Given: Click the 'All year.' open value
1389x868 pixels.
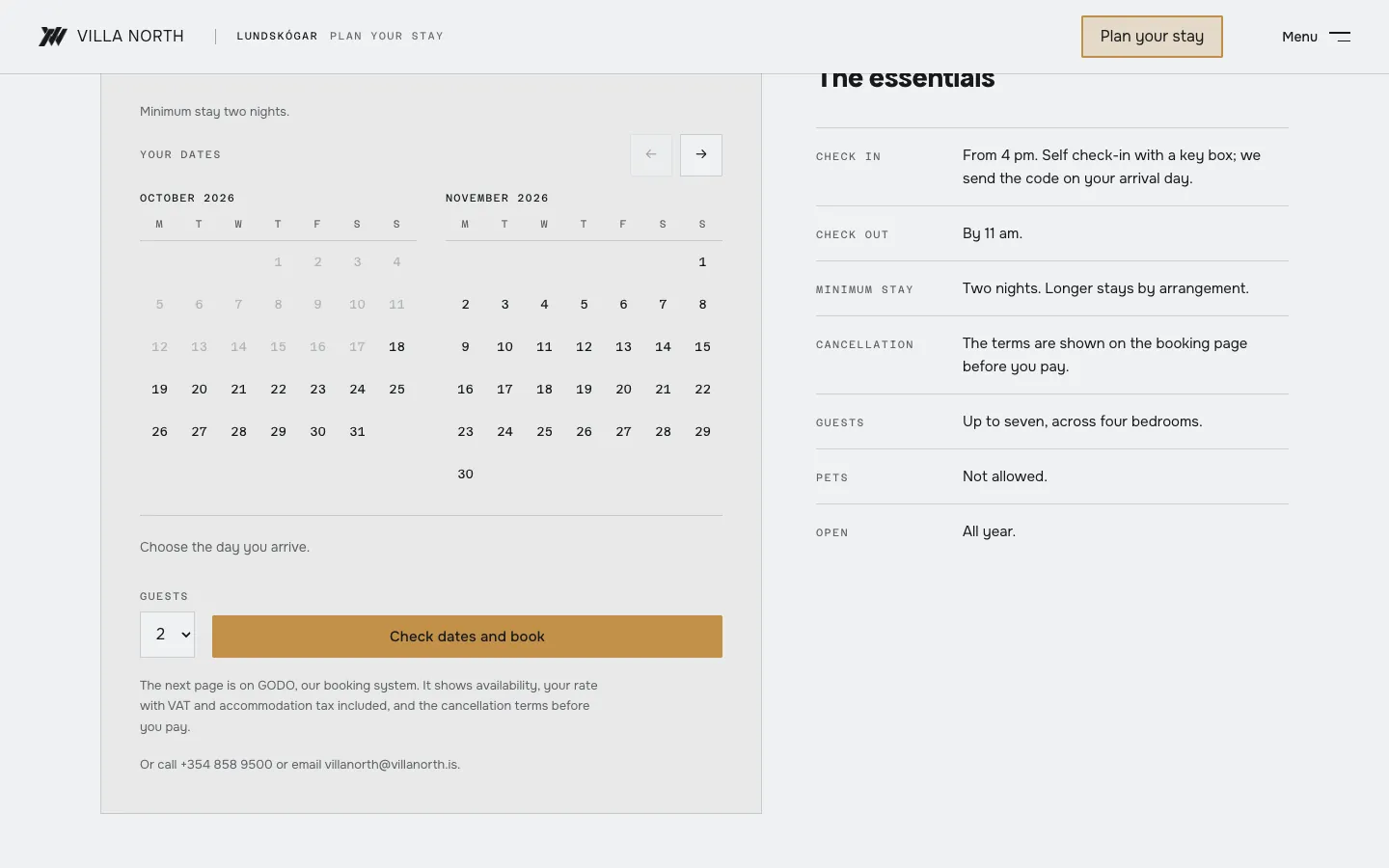Looking at the screenshot, I should [989, 531].
